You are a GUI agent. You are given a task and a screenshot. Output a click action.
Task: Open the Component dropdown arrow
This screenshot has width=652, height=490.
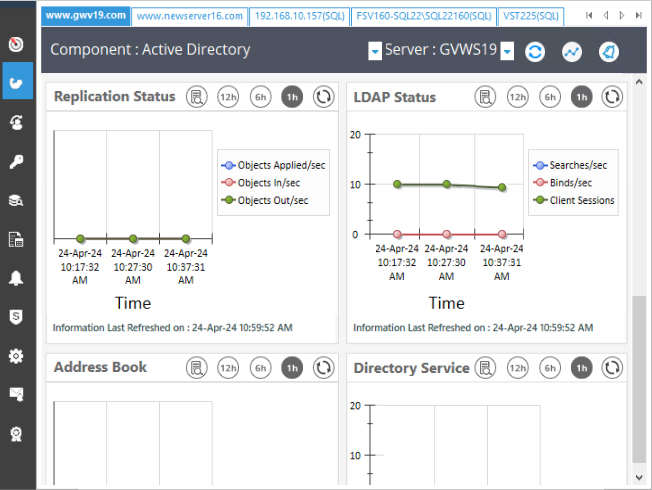click(375, 51)
